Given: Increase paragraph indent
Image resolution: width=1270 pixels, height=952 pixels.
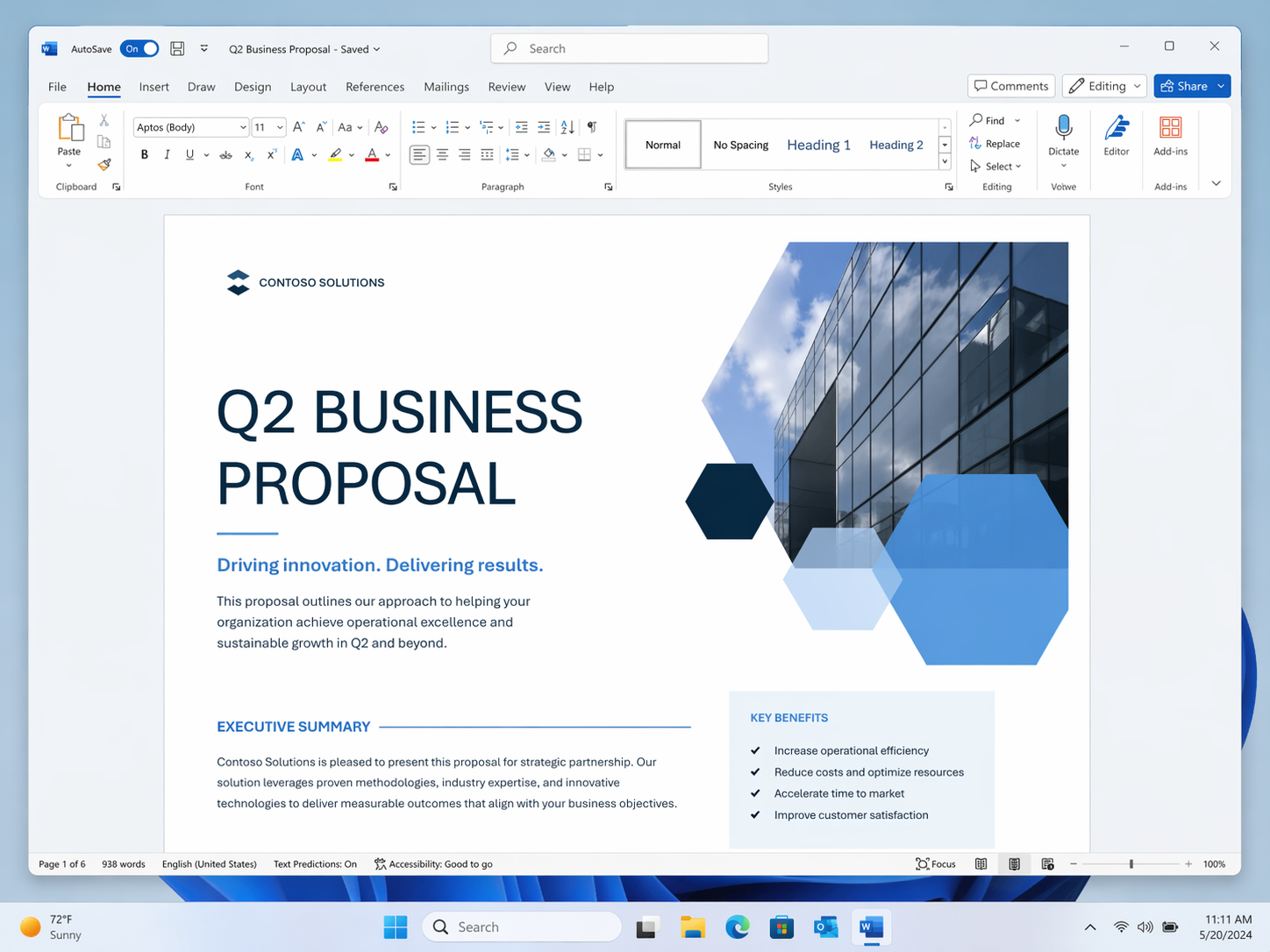Looking at the screenshot, I should click(x=544, y=127).
